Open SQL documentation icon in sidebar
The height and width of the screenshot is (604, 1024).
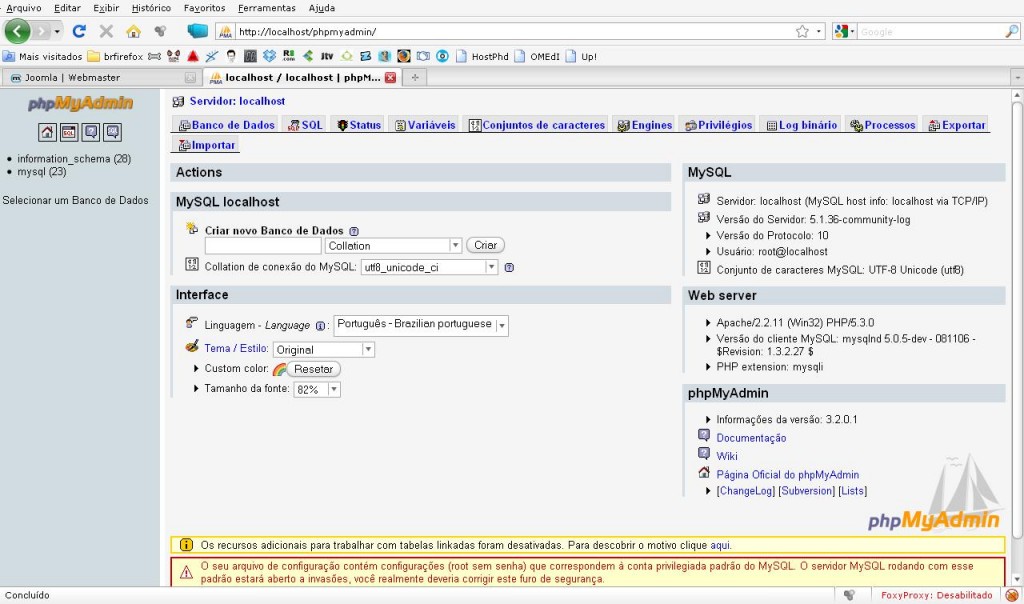click(113, 133)
